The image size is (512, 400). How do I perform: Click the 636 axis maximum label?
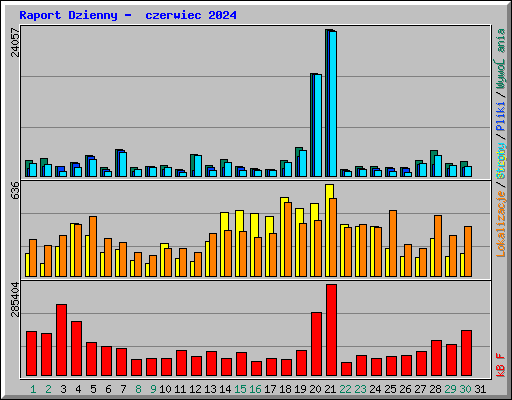pyautogui.click(x=15, y=190)
